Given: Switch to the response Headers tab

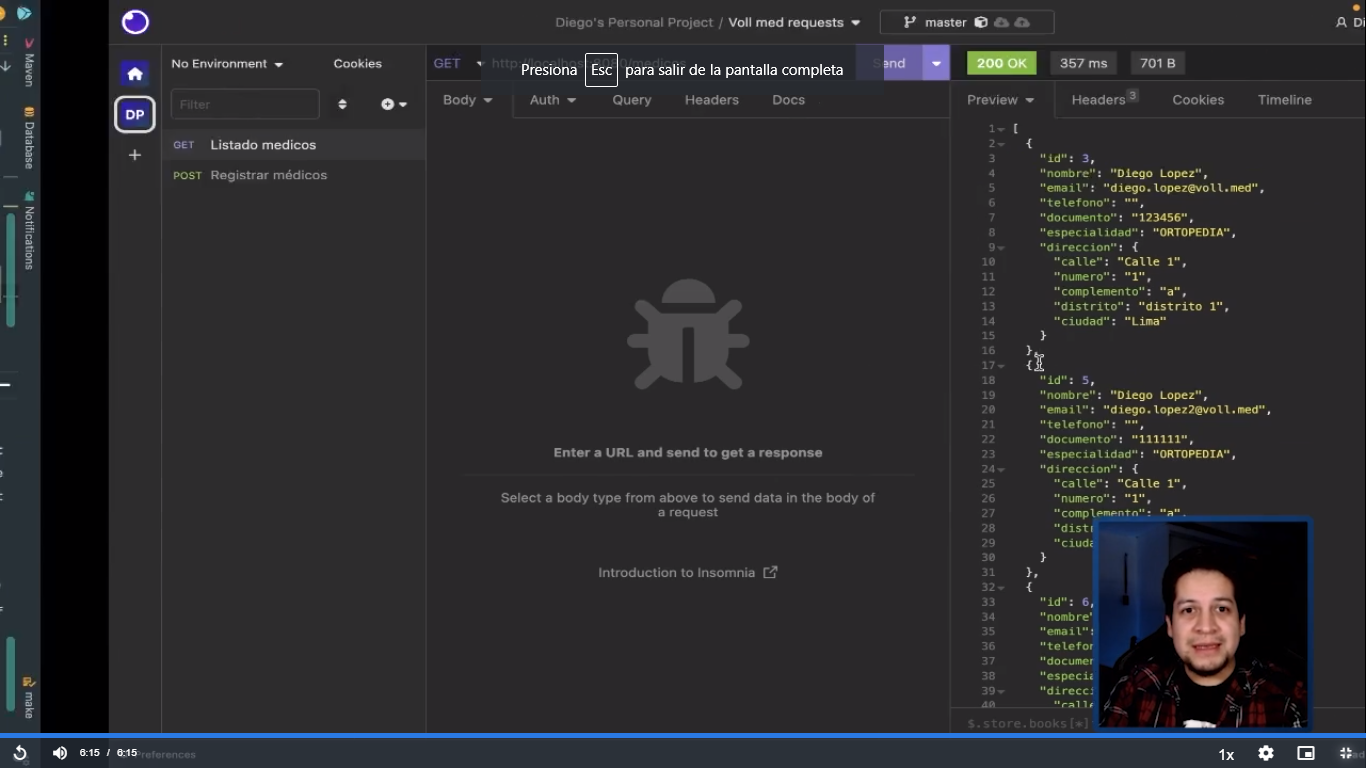Looking at the screenshot, I should [x=1105, y=100].
